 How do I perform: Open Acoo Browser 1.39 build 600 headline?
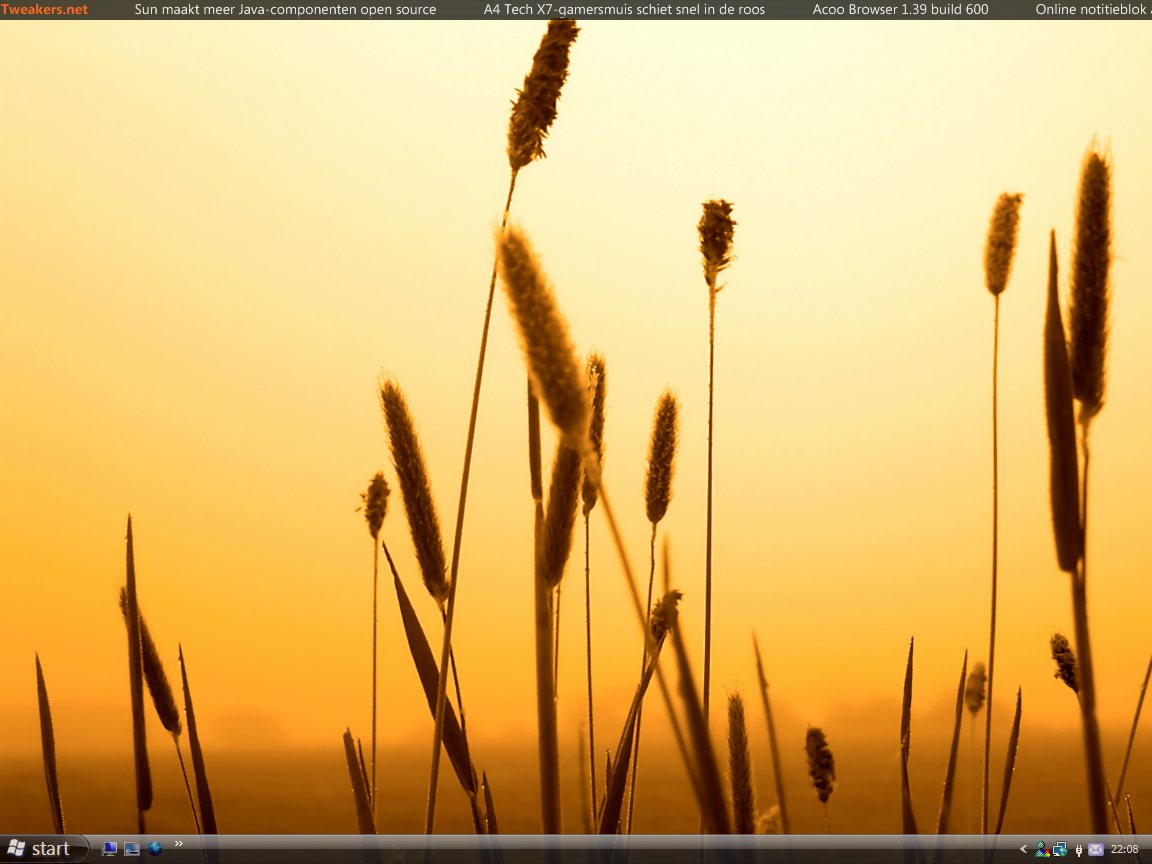coord(900,10)
